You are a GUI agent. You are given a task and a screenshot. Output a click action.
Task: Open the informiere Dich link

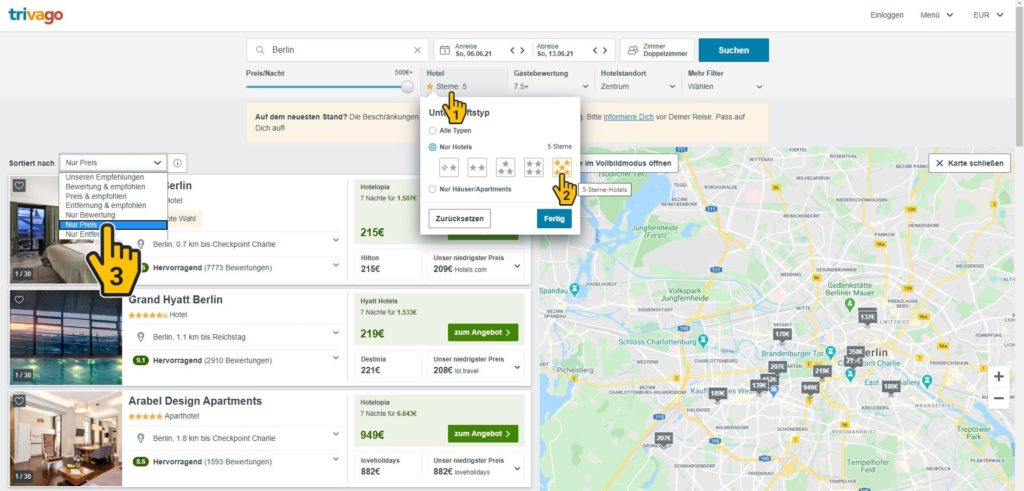pos(628,117)
